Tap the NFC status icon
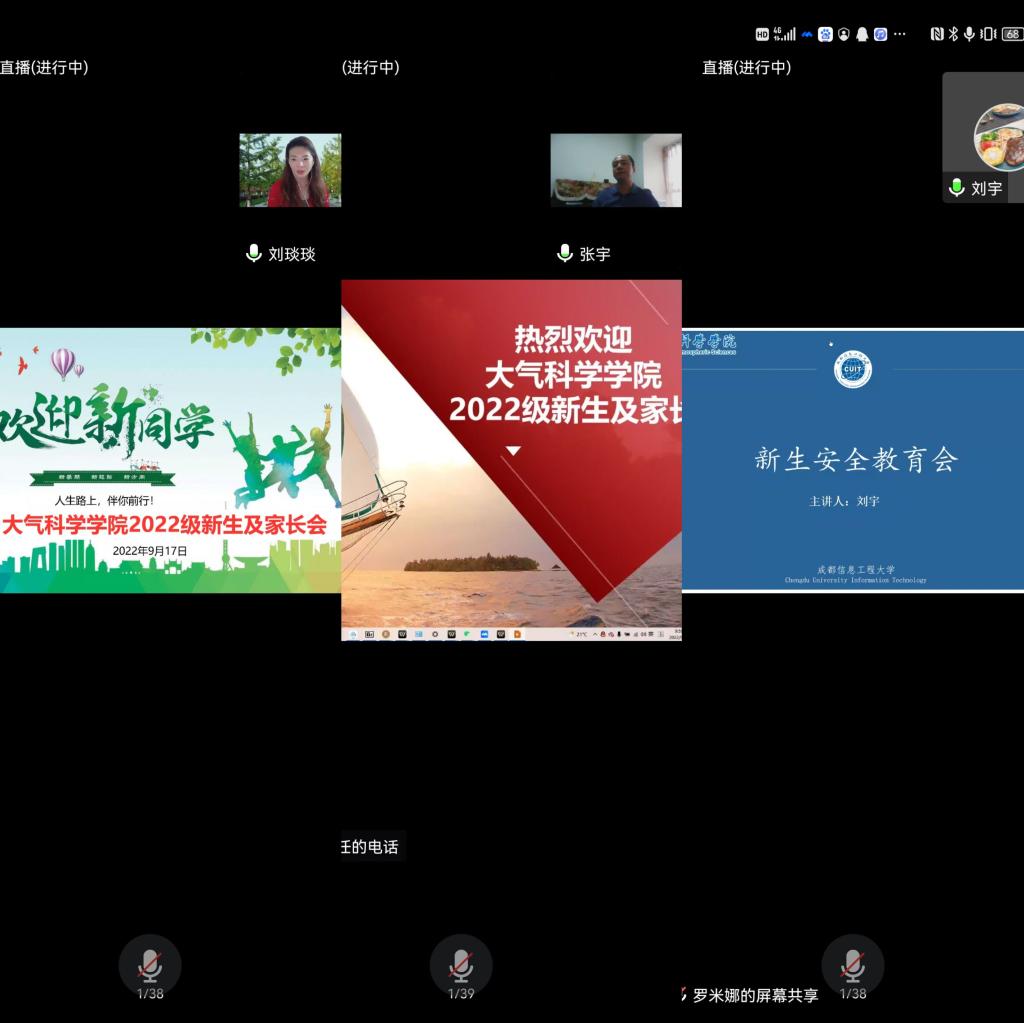 coord(936,34)
